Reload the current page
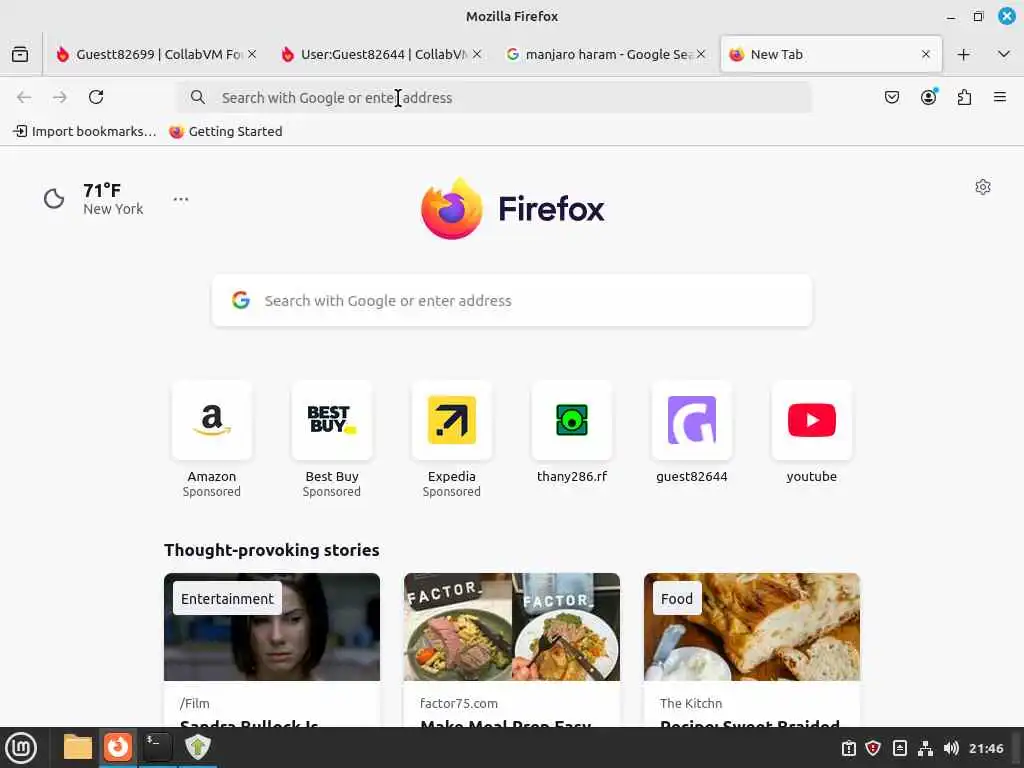Viewport: 1024px width, 768px height. point(96,97)
